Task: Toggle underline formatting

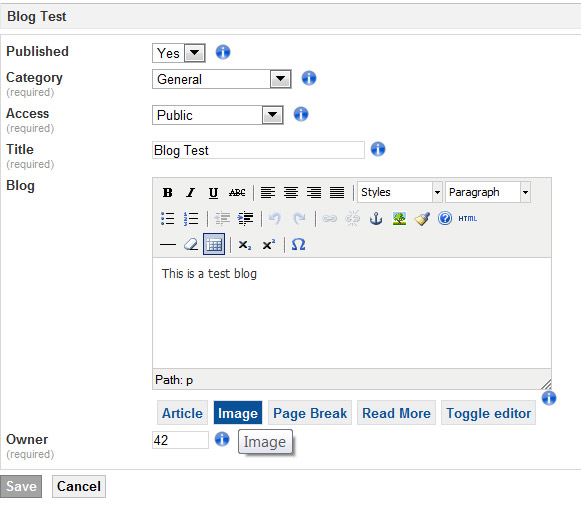Action: pos(213,192)
